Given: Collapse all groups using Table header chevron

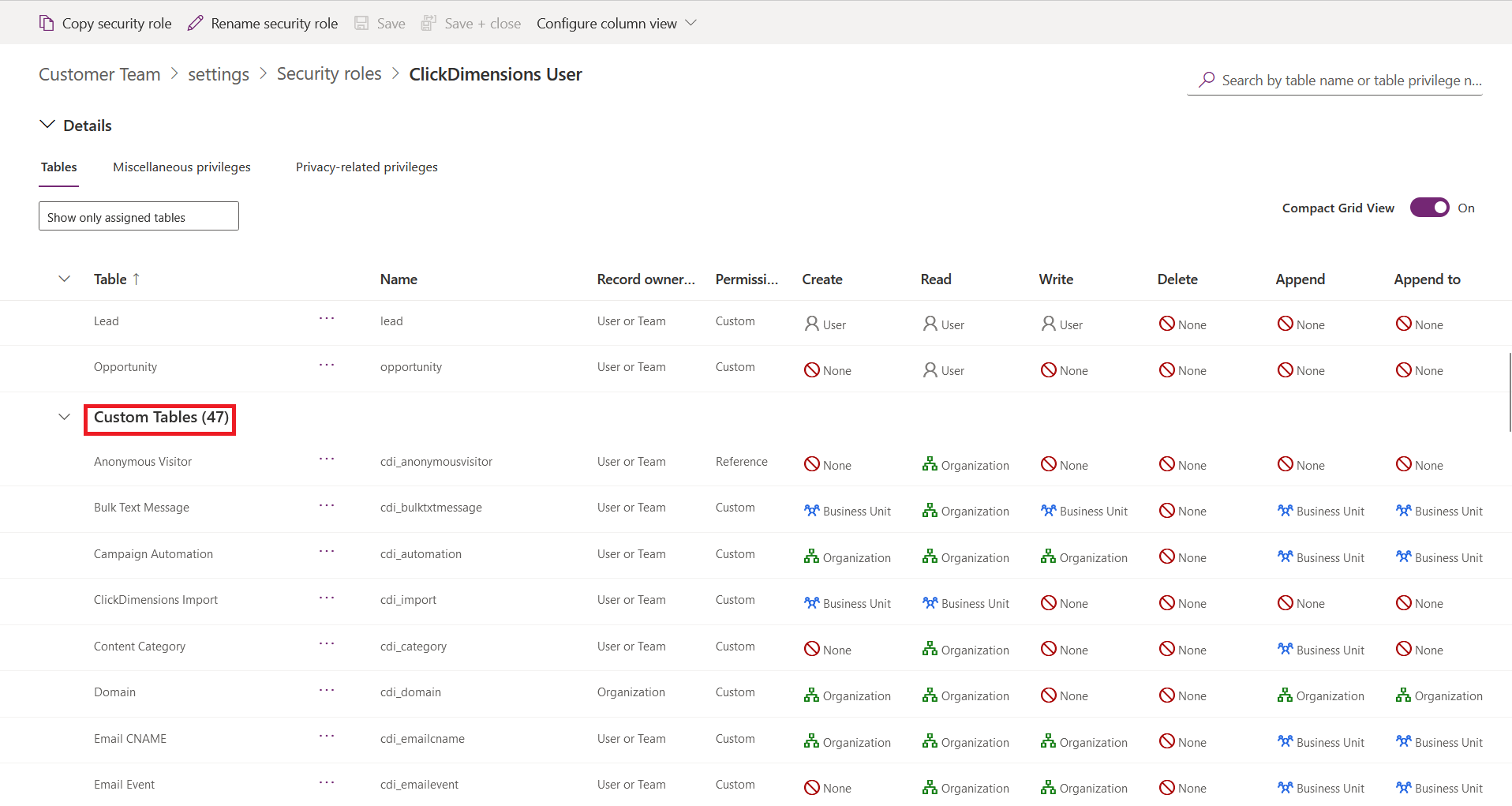Looking at the screenshot, I should pos(65,279).
